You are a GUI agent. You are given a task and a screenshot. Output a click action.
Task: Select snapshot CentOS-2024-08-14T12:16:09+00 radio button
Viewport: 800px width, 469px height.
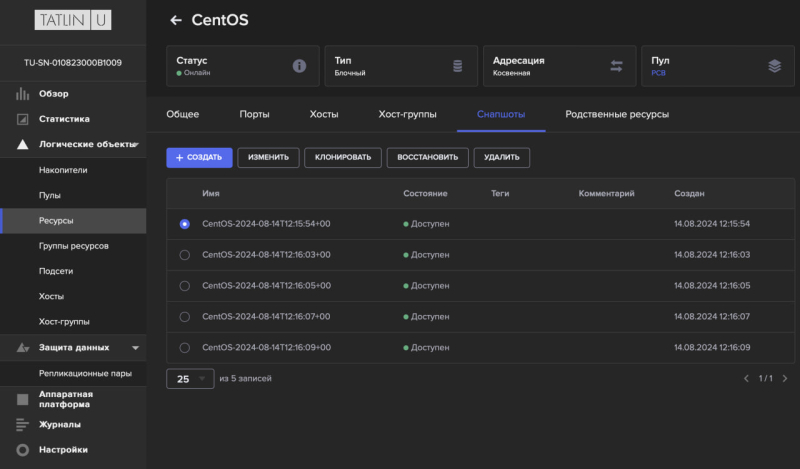point(184,347)
